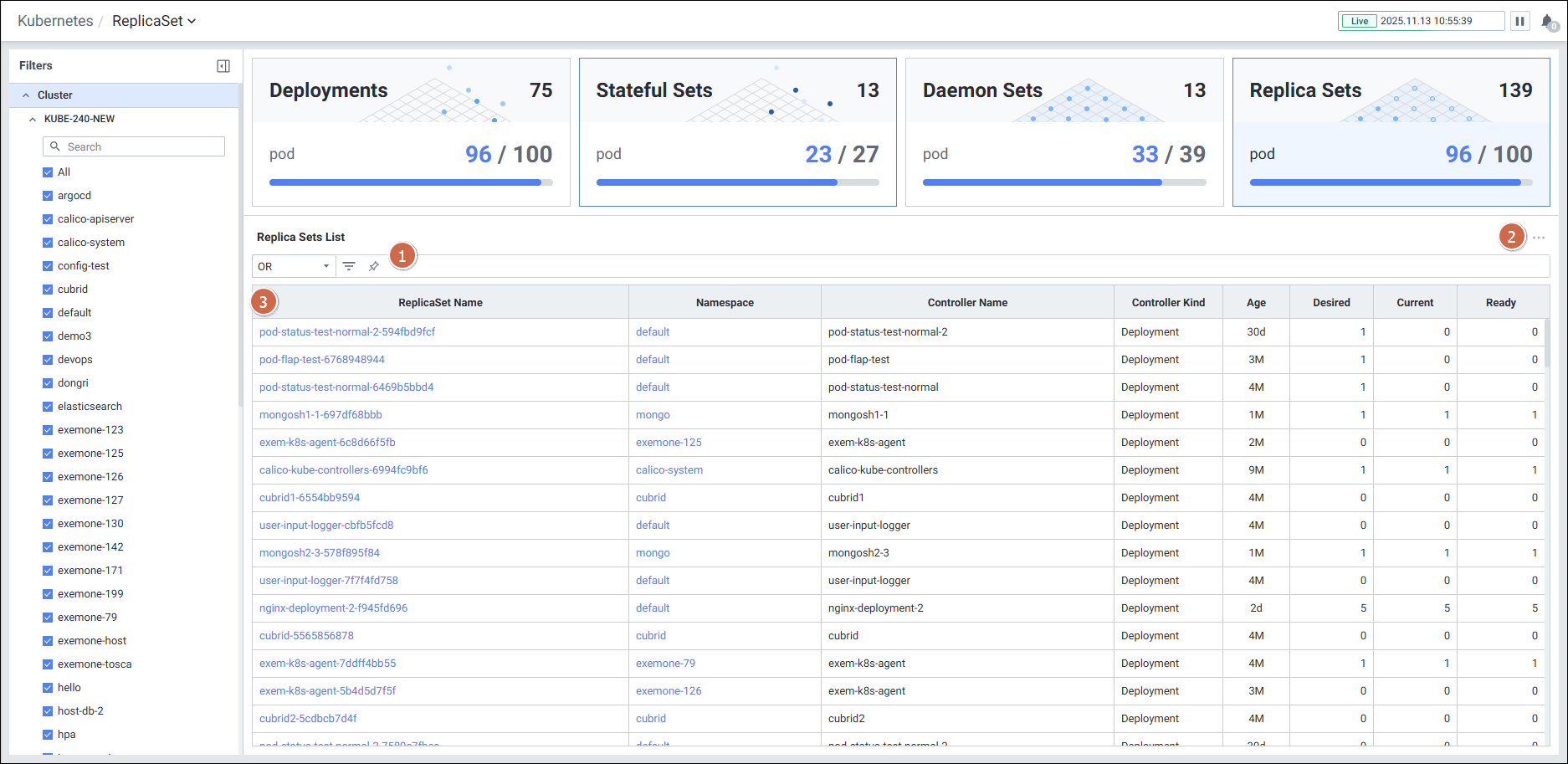The image size is (1568, 764).
Task: Click the search magnifier icon in Filters
Action: (55, 146)
